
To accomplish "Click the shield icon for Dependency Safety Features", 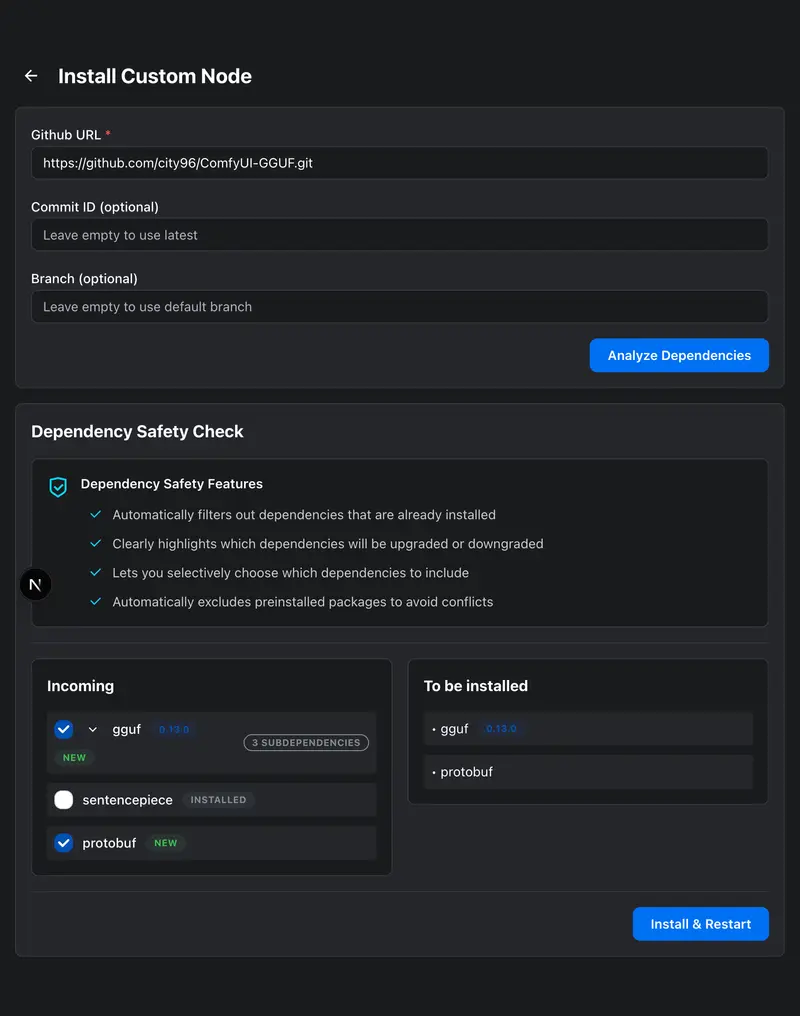I will pos(58,487).
